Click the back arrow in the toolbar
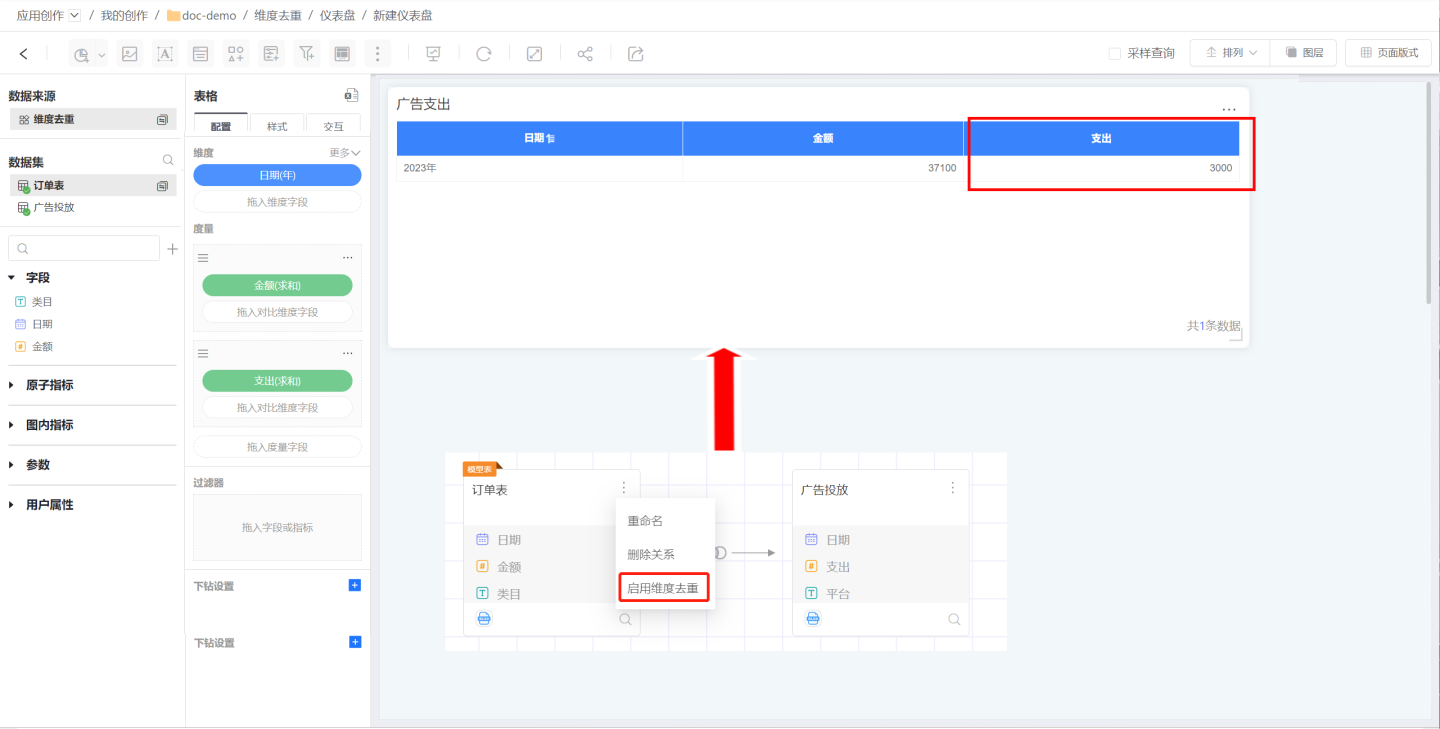The height and width of the screenshot is (729, 1440). [24, 54]
